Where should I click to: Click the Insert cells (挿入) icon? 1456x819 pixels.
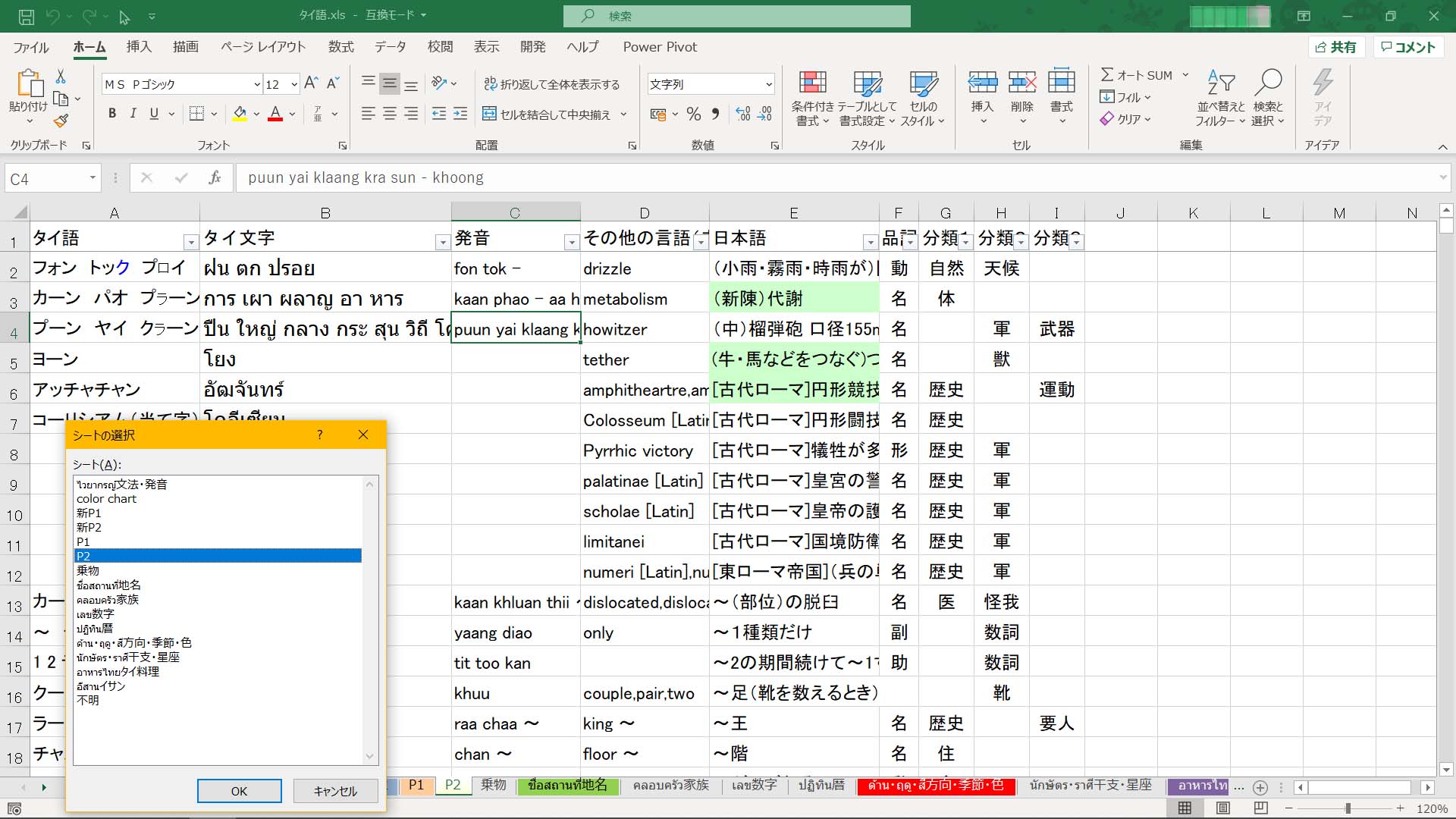[983, 82]
